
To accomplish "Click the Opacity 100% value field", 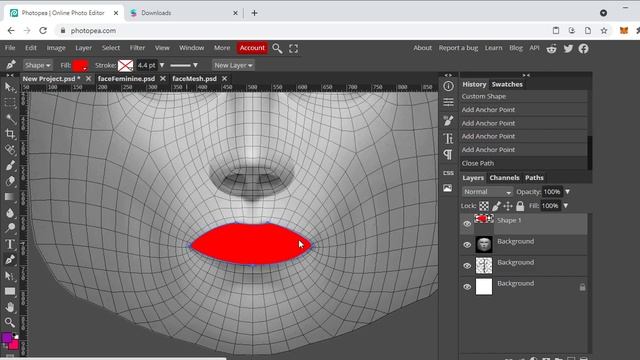I will (x=552, y=192).
